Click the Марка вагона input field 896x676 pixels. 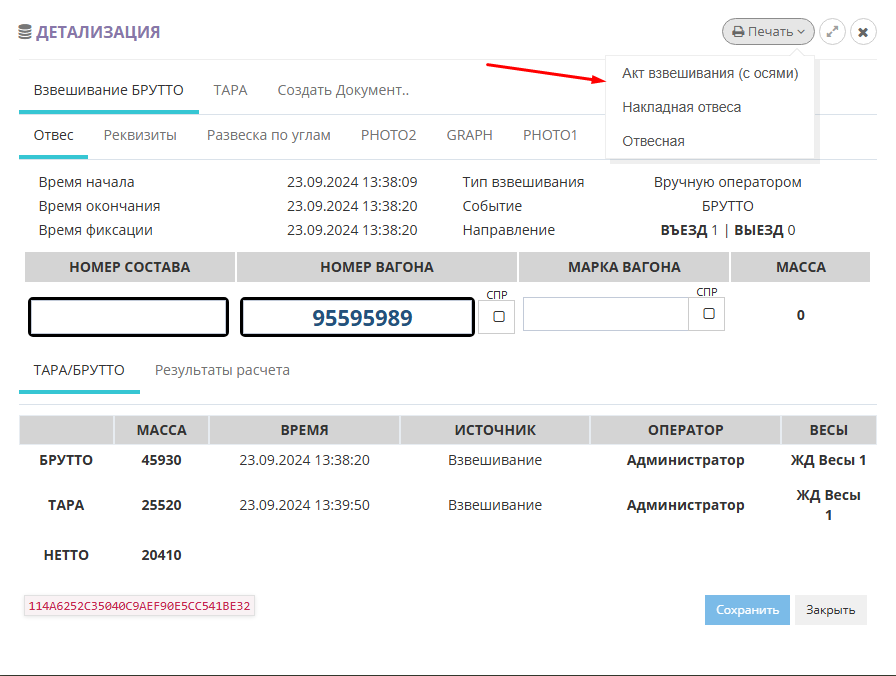point(606,314)
